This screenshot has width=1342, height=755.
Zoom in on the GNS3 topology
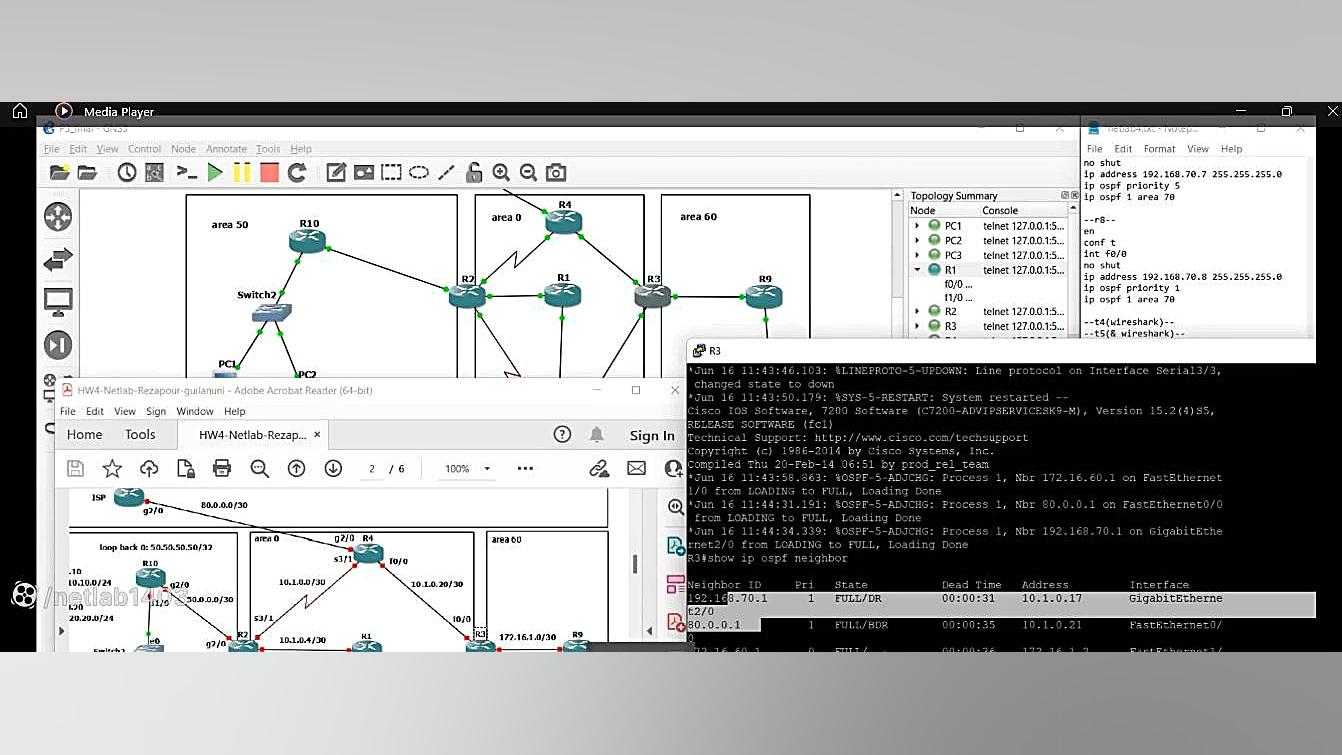pos(501,172)
